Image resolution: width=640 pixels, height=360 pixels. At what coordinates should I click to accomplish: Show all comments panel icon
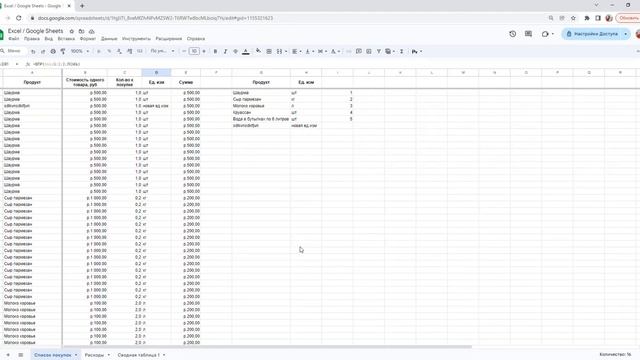click(x=529, y=34)
